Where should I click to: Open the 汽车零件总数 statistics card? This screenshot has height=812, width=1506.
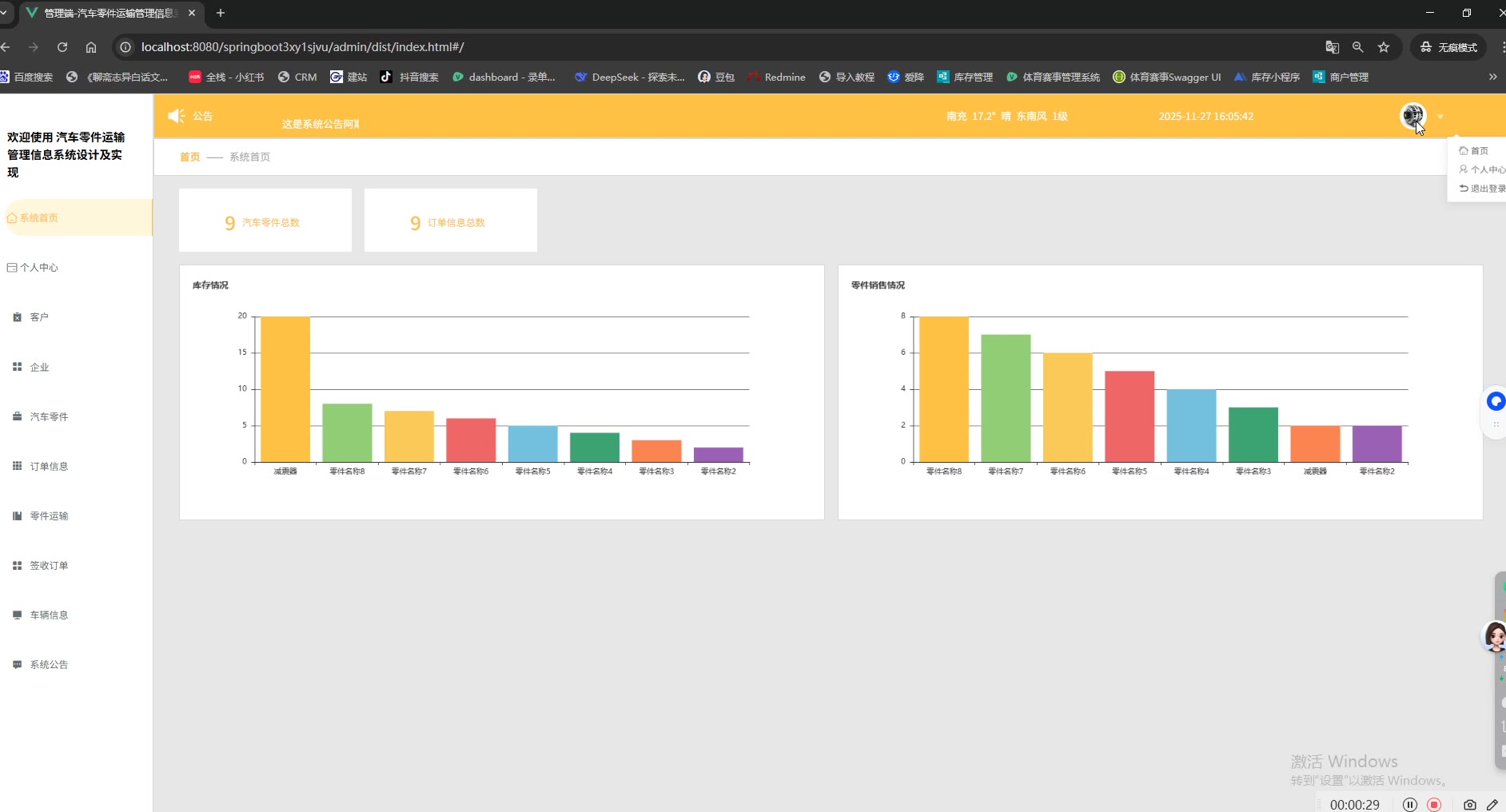[265, 221]
